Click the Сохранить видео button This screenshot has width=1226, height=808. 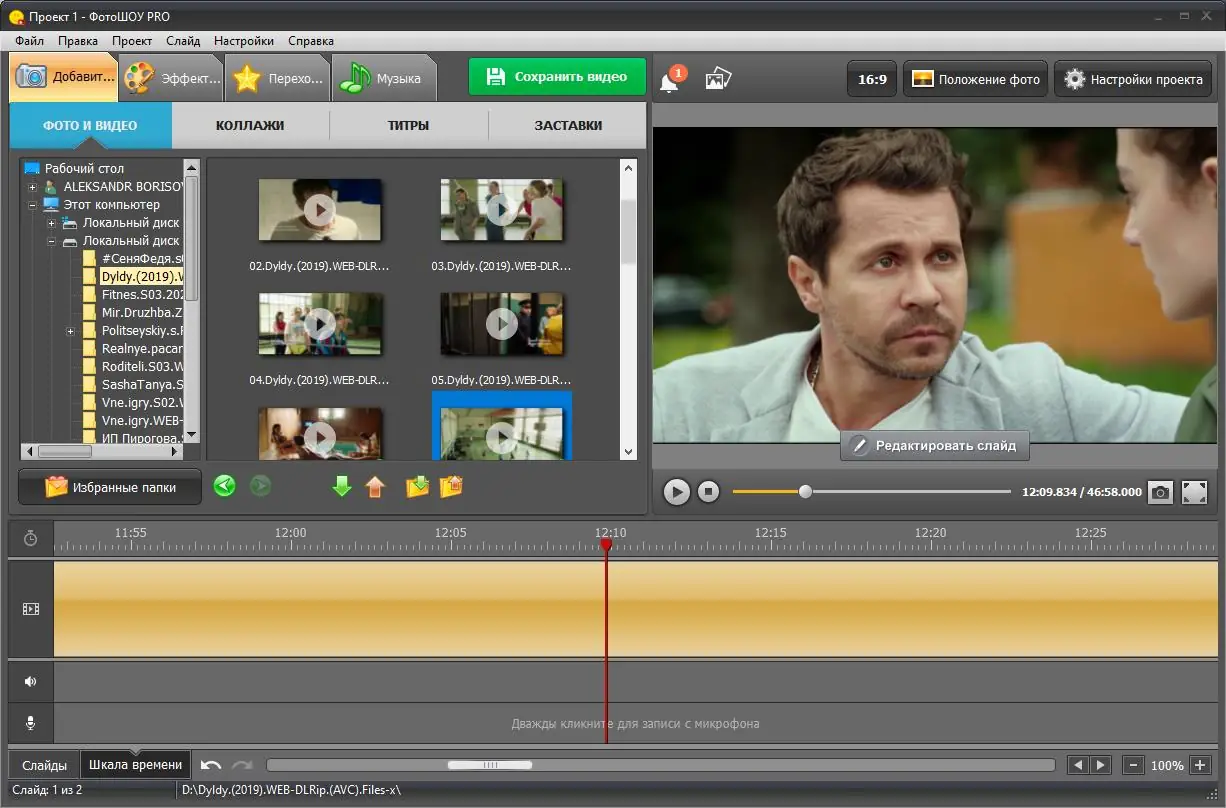[x=557, y=77]
